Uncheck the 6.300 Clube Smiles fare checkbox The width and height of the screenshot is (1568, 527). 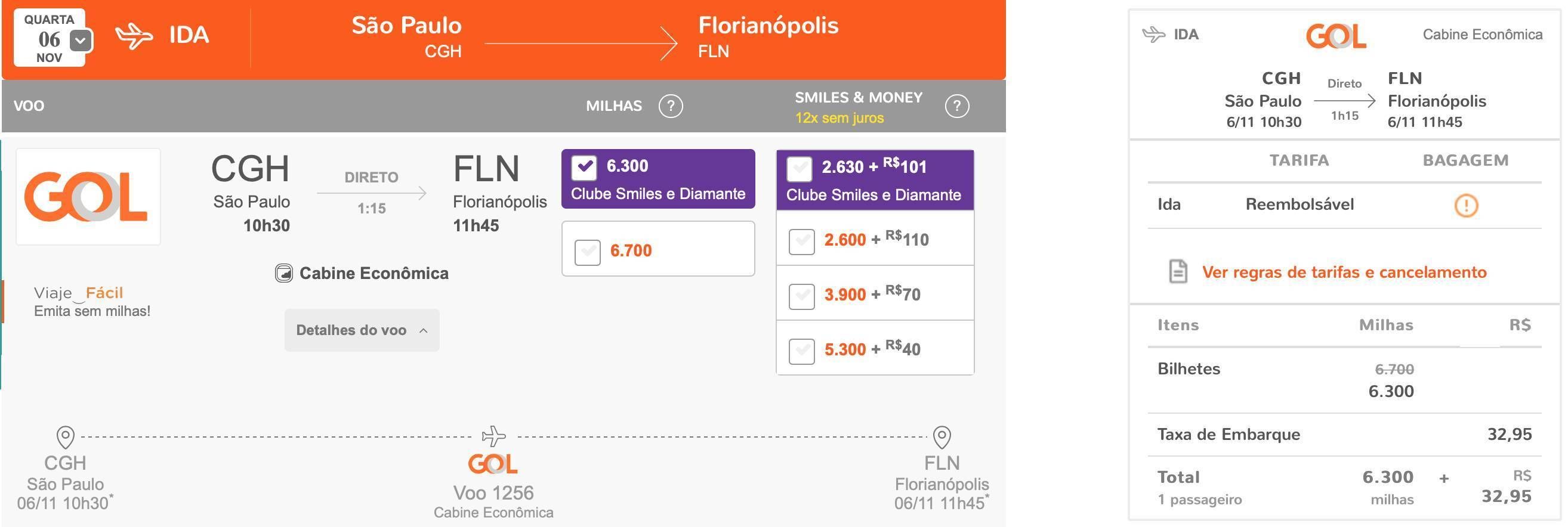(x=584, y=167)
